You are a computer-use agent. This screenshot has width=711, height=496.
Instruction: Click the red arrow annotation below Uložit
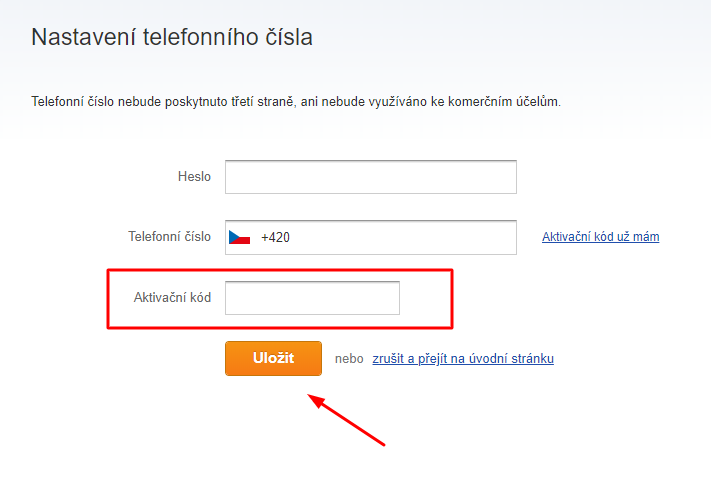[x=346, y=420]
